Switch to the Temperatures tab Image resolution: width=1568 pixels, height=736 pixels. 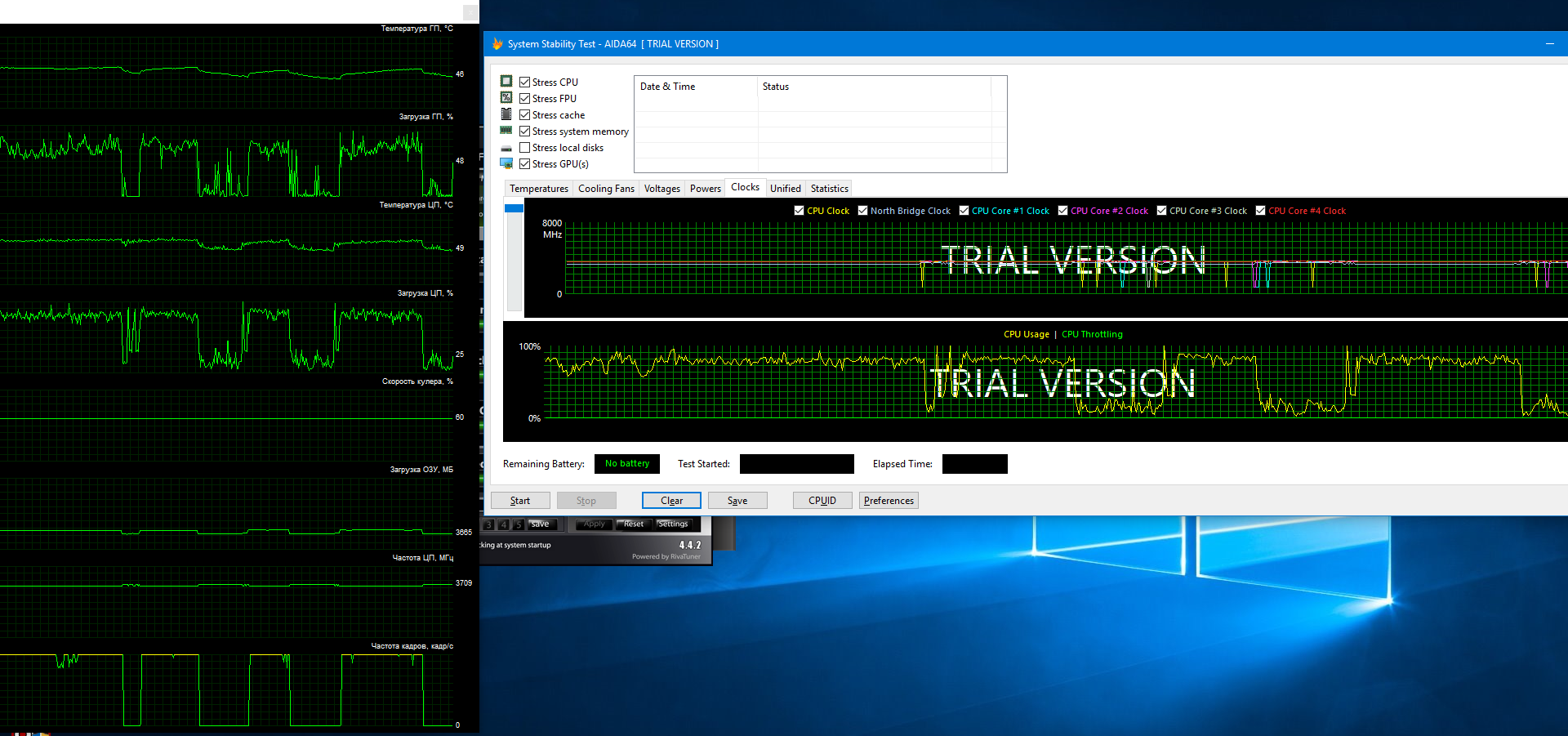pos(538,189)
